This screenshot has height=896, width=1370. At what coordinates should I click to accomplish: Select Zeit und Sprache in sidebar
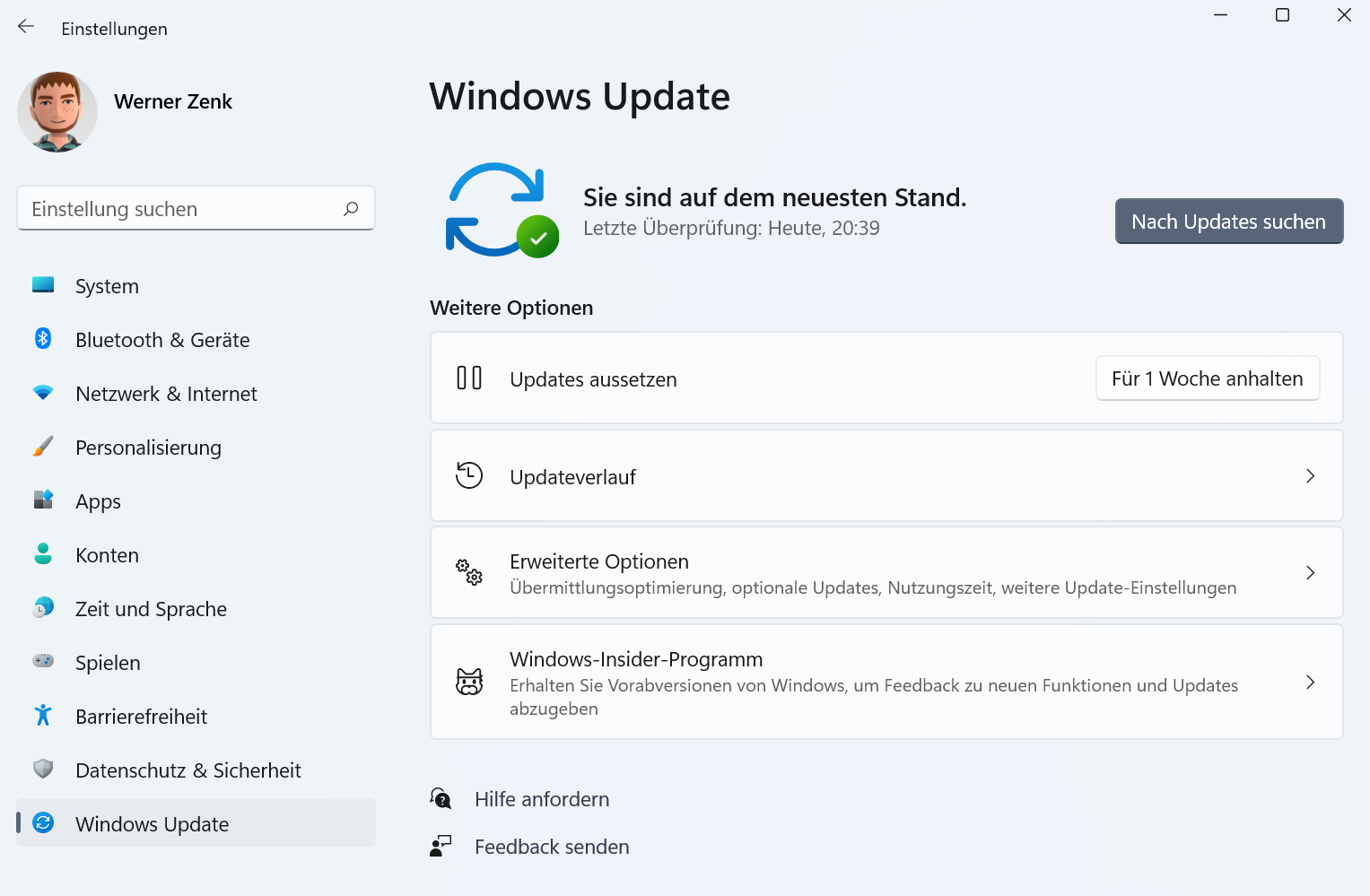point(151,609)
